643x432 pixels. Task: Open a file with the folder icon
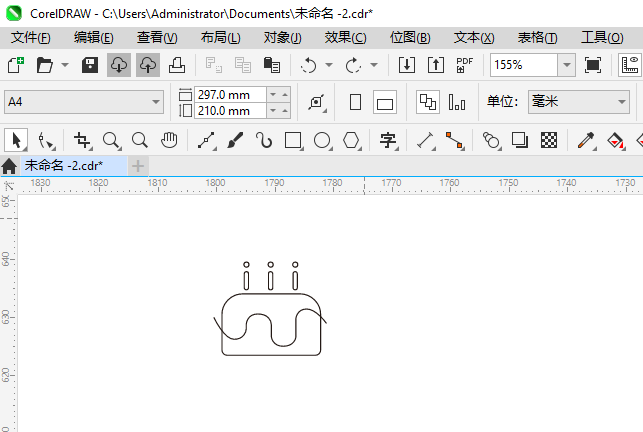coord(45,65)
